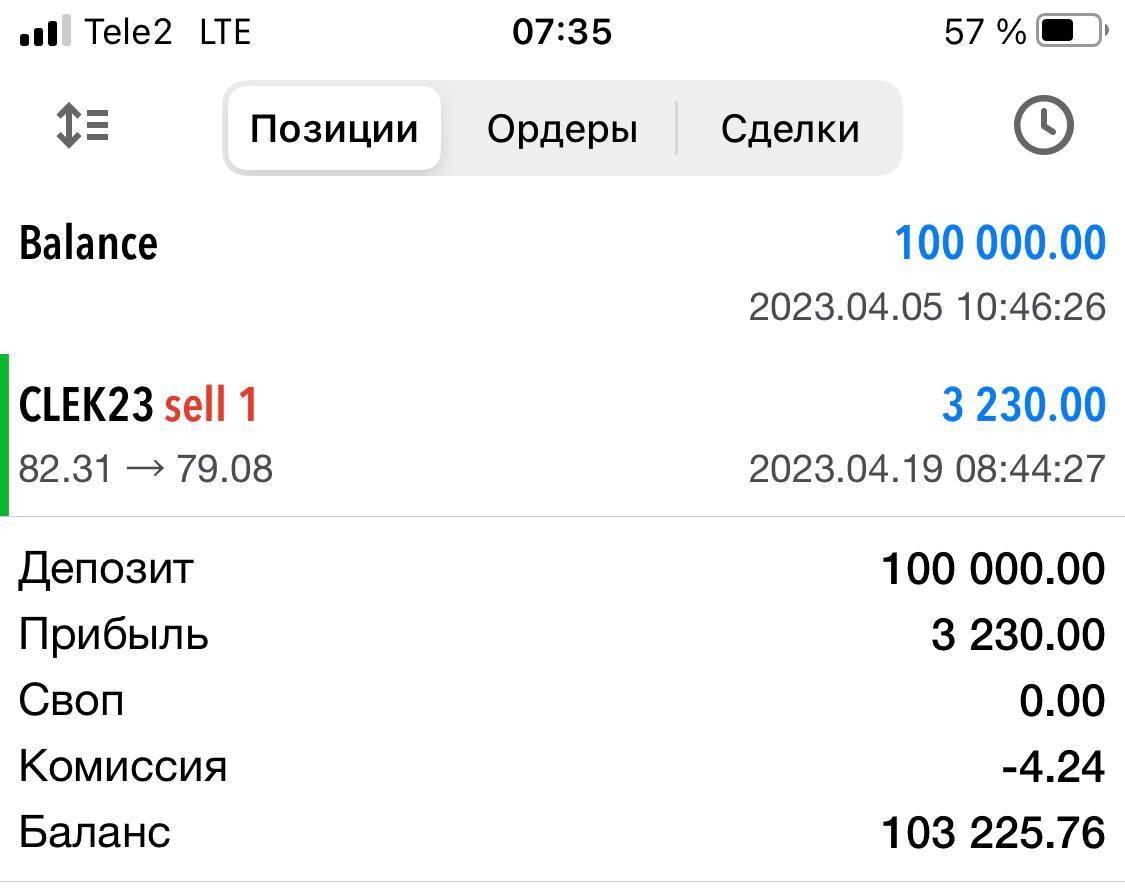Tap the 2023.04.05 10:46:26 timestamp
This screenshot has height=896, width=1125.
coord(927,307)
